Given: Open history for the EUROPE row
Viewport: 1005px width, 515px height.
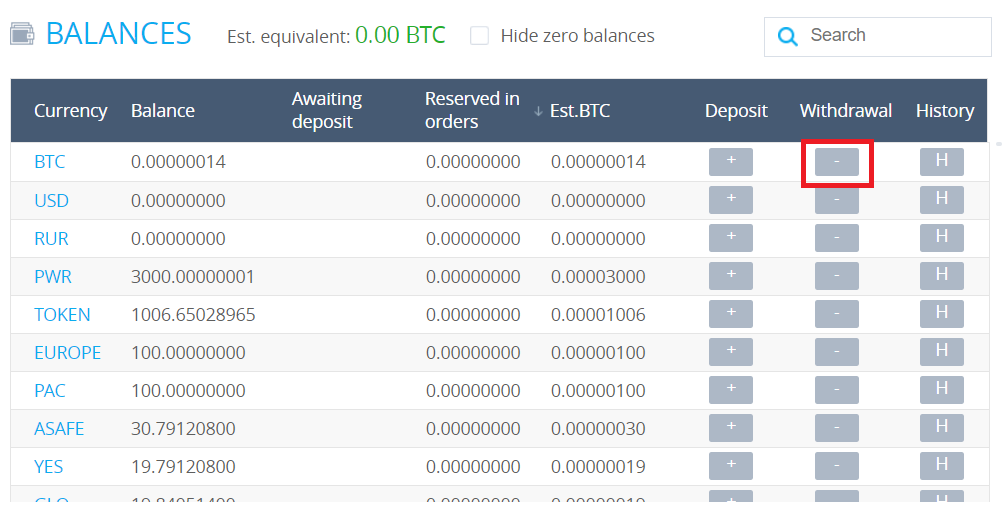Looking at the screenshot, I should click(941, 352).
